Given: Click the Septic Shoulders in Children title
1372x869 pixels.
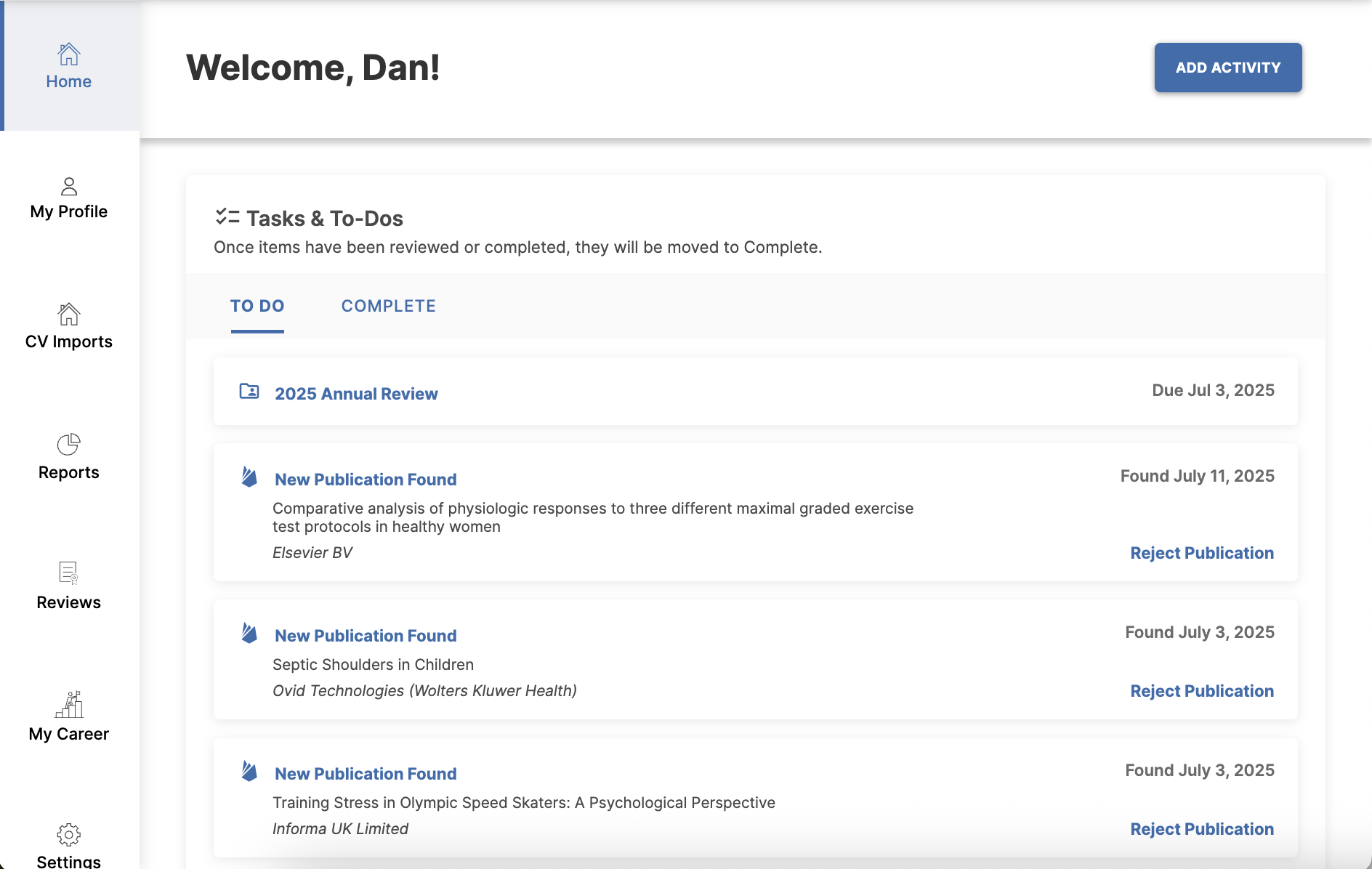Looking at the screenshot, I should [x=373, y=665].
